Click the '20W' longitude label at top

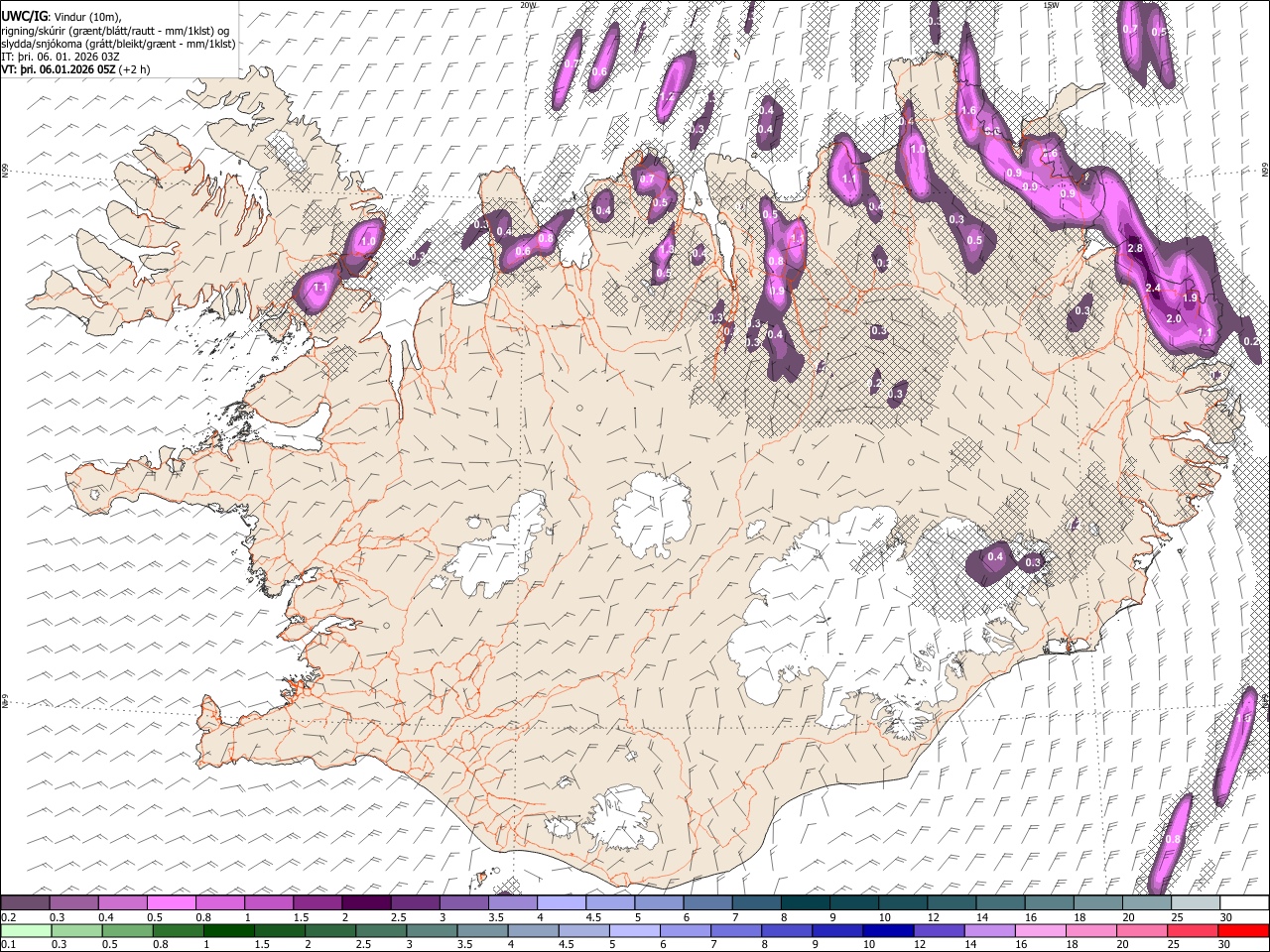point(528,5)
